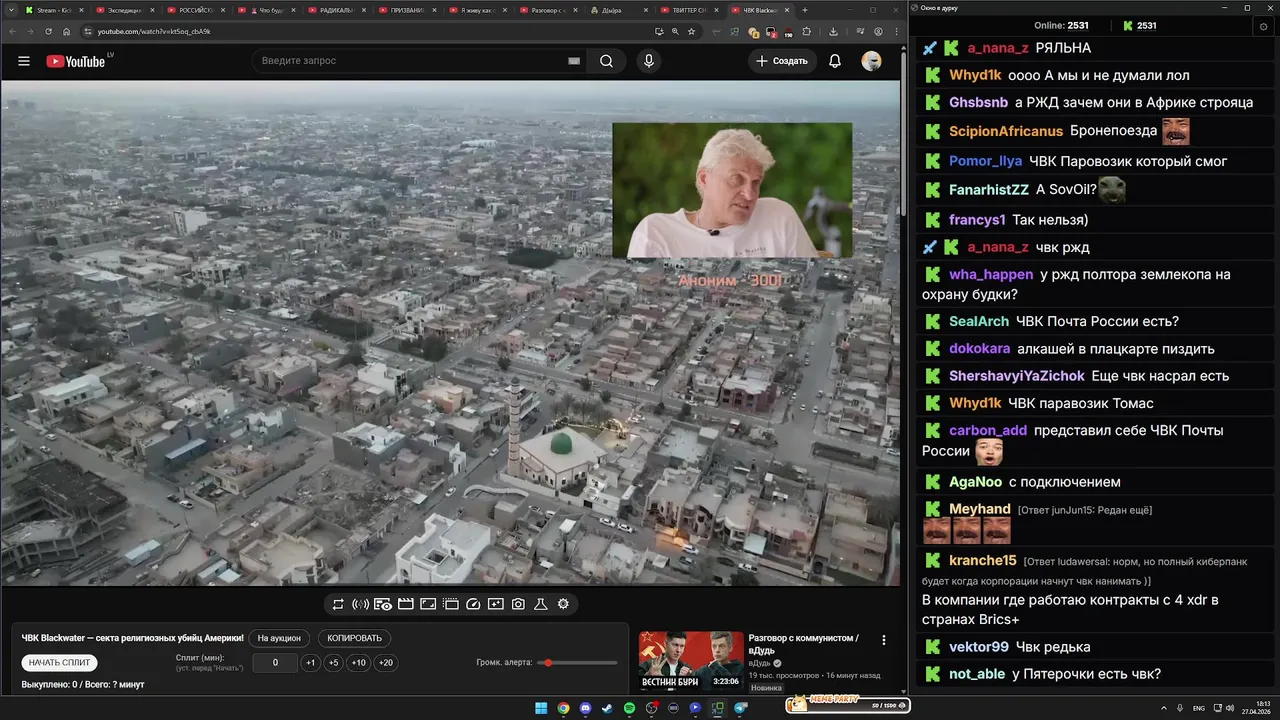
Task: Click the clapperboard icon in player toolbar
Action: click(406, 604)
